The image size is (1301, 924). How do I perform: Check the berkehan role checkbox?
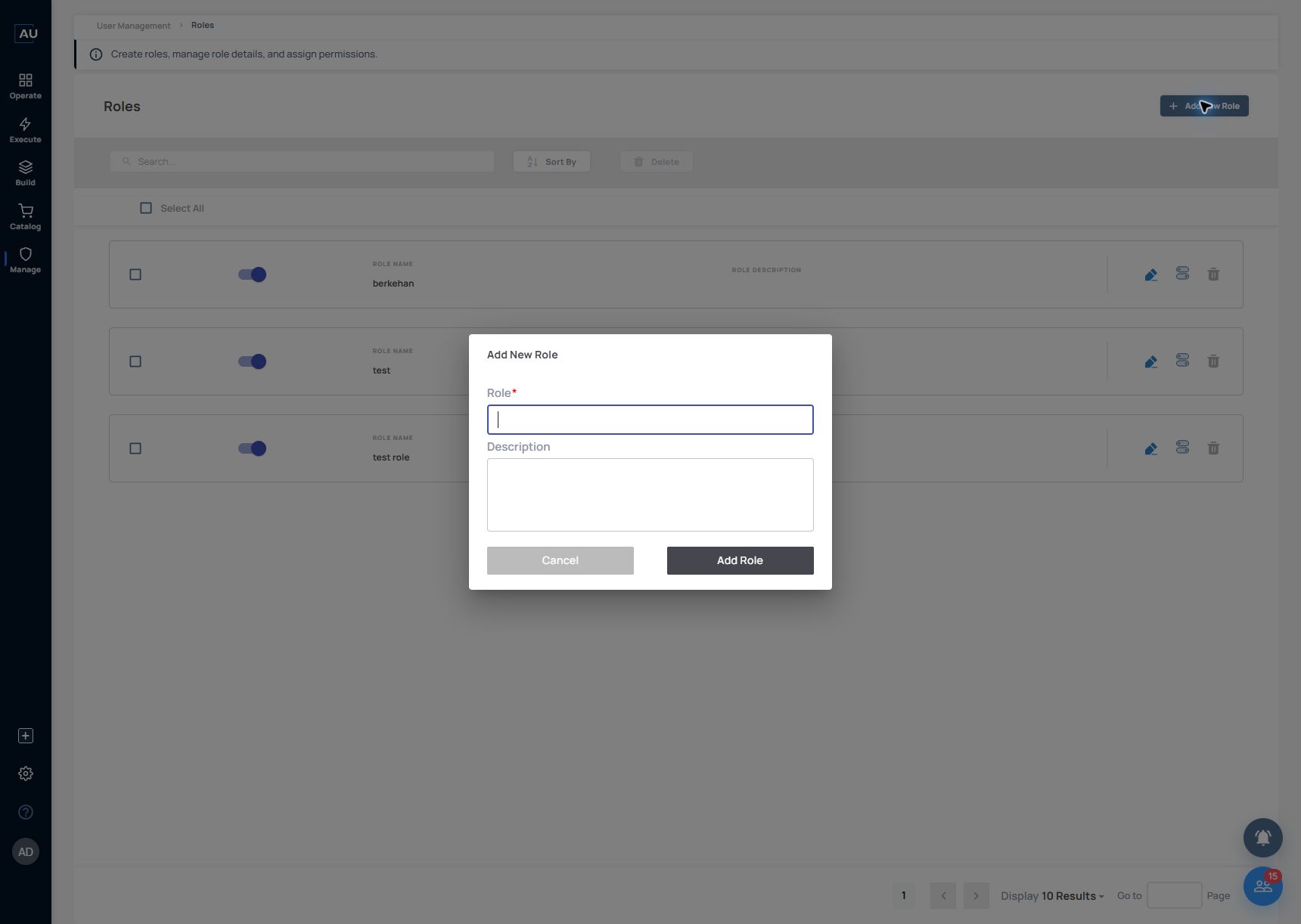(135, 274)
